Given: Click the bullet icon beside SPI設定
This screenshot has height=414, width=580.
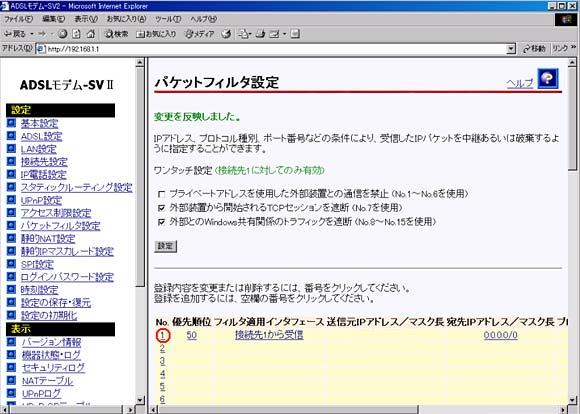Looking at the screenshot, I should coord(11,264).
